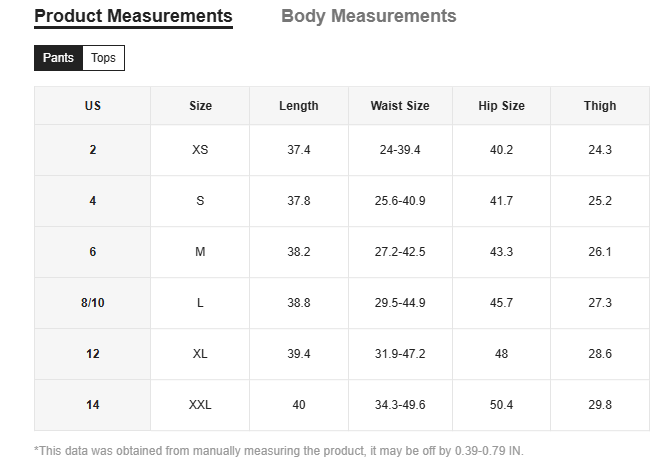Image resolution: width=663 pixels, height=471 pixels.
Task: Toggle the Pants size chart button
Action: [x=58, y=58]
